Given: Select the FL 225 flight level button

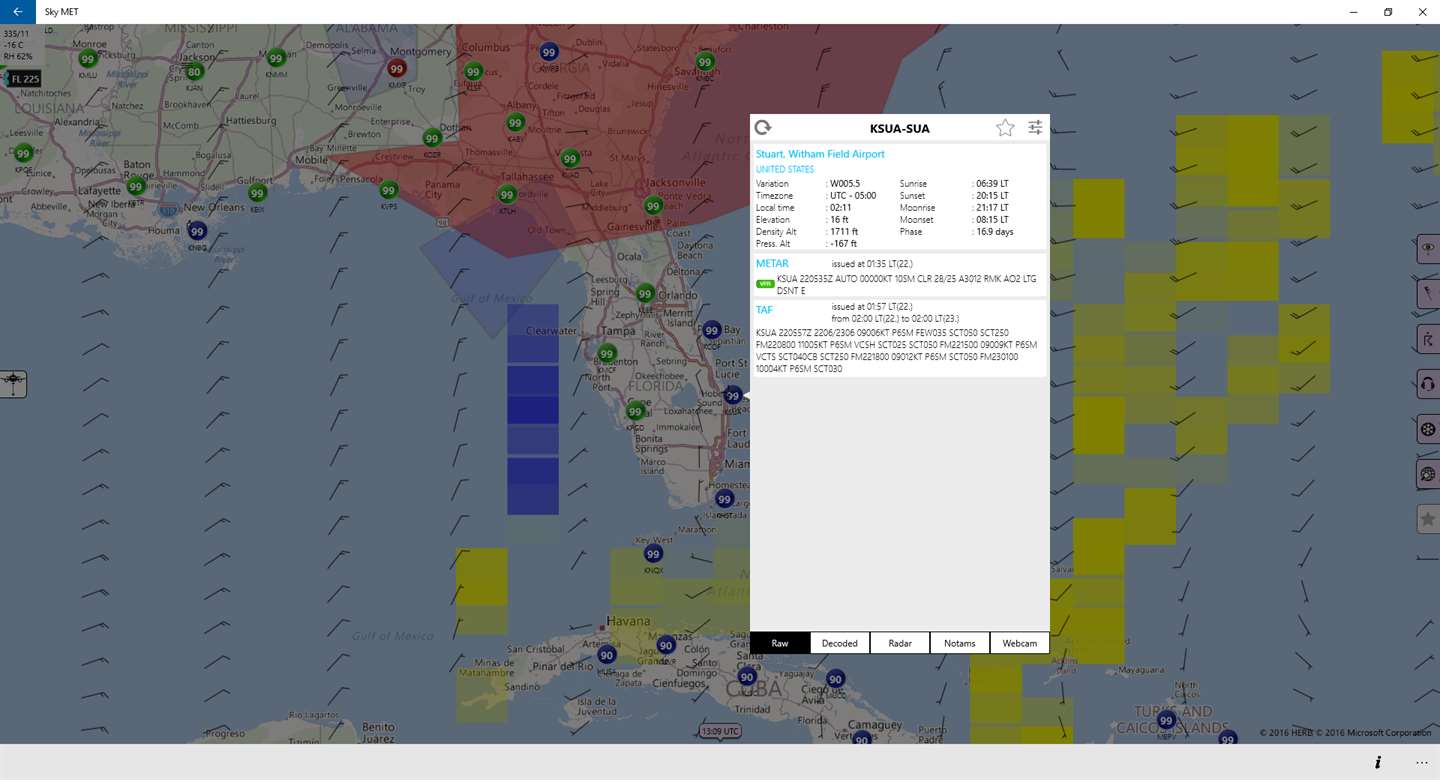Looking at the screenshot, I should (x=24, y=79).
